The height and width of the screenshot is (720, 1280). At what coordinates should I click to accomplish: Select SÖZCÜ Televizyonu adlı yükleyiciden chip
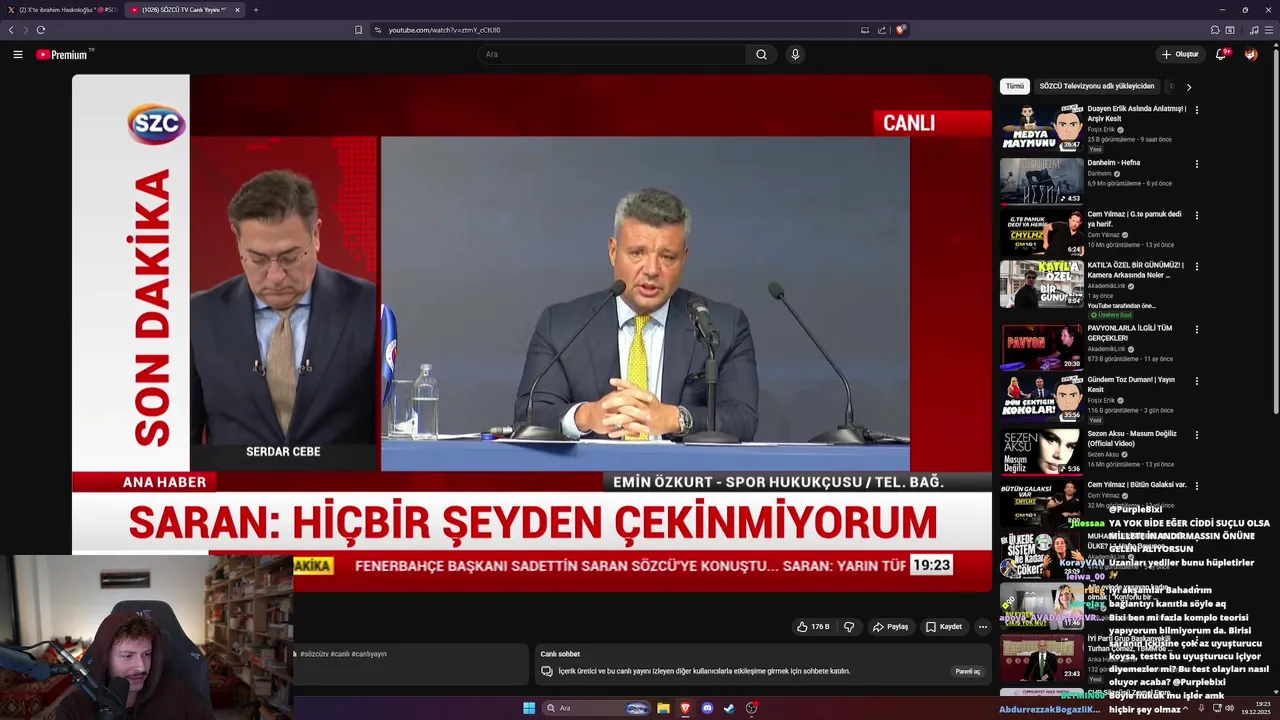point(1096,87)
